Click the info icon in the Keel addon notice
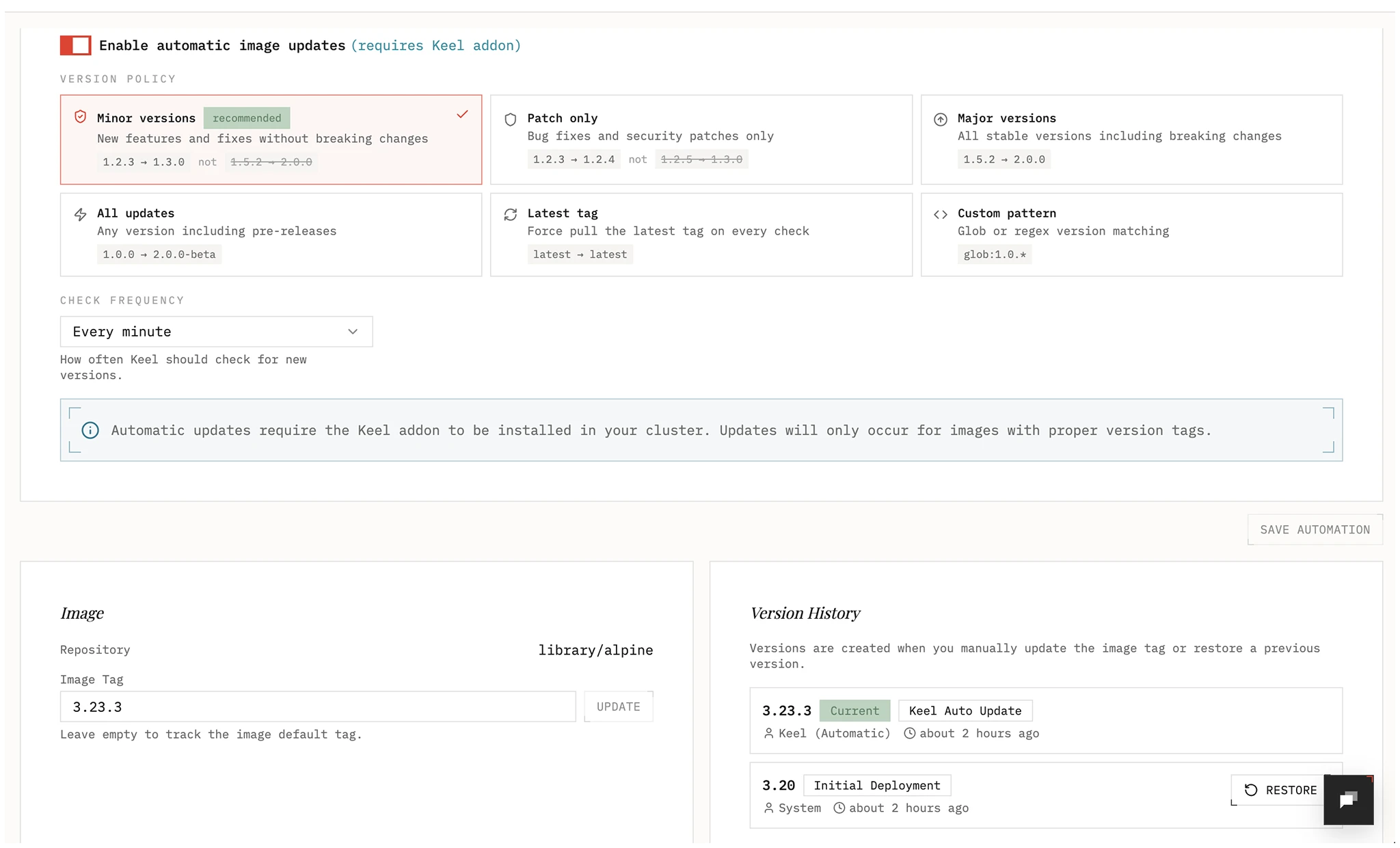The height and width of the screenshot is (848, 1400). [x=90, y=430]
